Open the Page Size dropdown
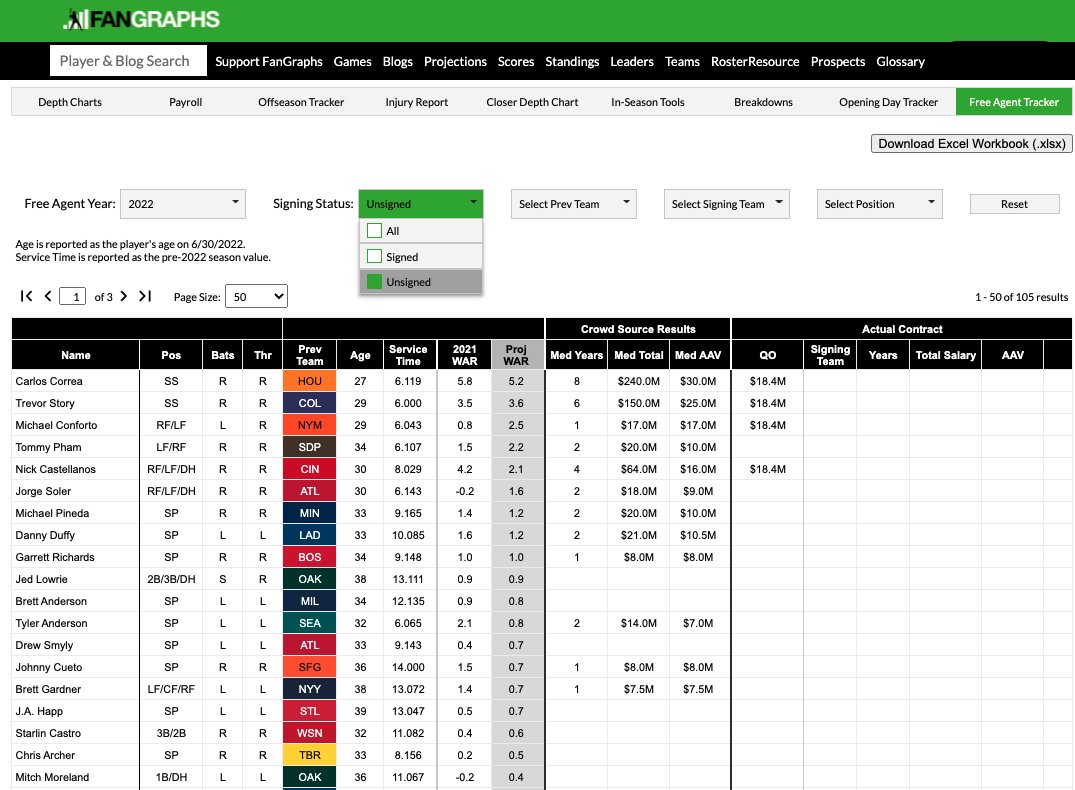Screen dimensions: 1075x790 click(x=256, y=296)
